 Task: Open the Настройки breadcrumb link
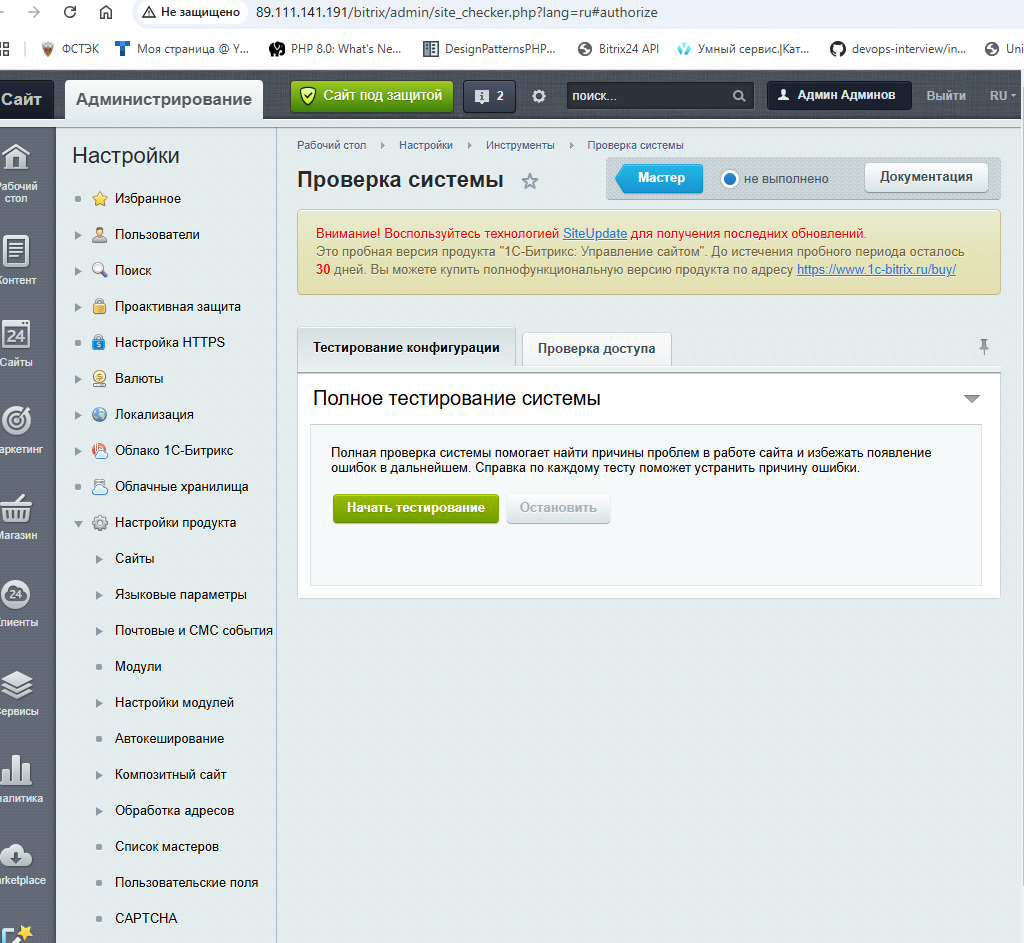click(426, 145)
